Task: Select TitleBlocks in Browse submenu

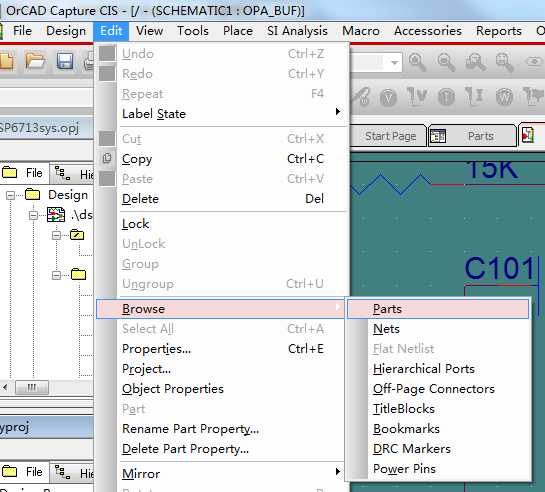Action: pyautogui.click(x=438, y=409)
